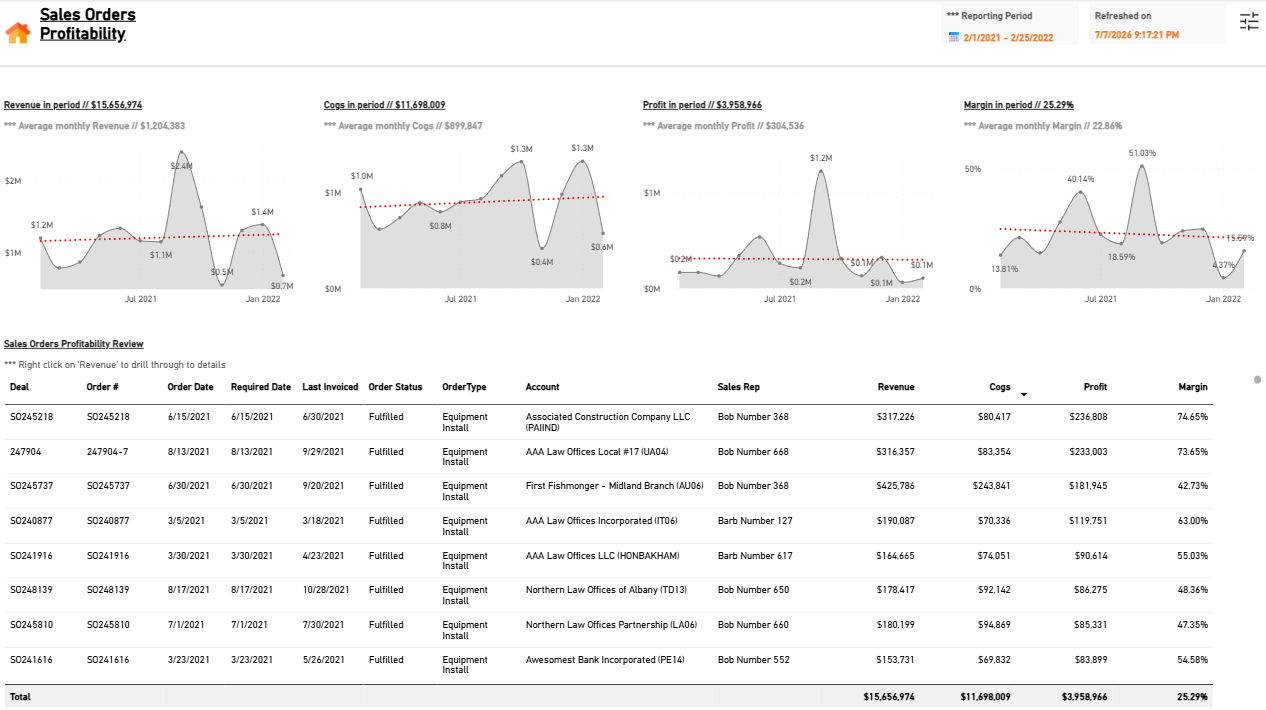
Task: Sort table by Margin column header
Action: [1192, 387]
